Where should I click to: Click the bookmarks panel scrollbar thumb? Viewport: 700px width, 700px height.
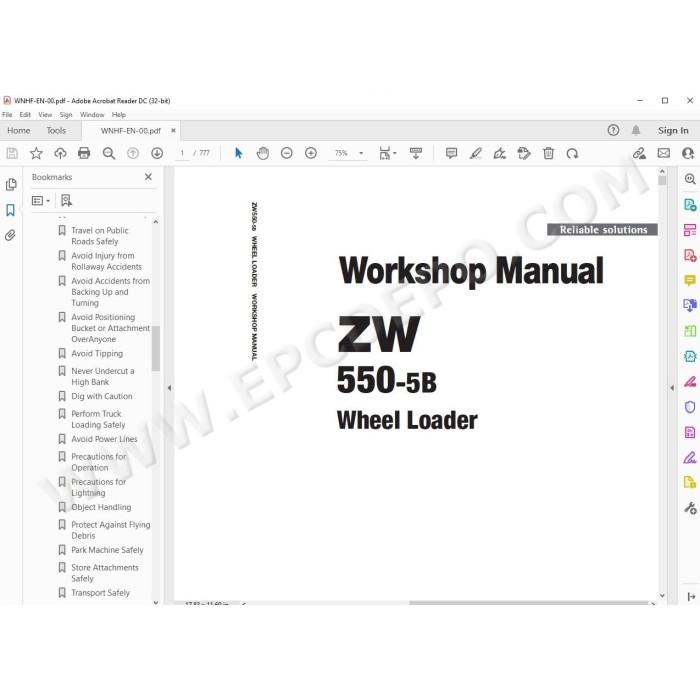pyautogui.click(x=156, y=349)
